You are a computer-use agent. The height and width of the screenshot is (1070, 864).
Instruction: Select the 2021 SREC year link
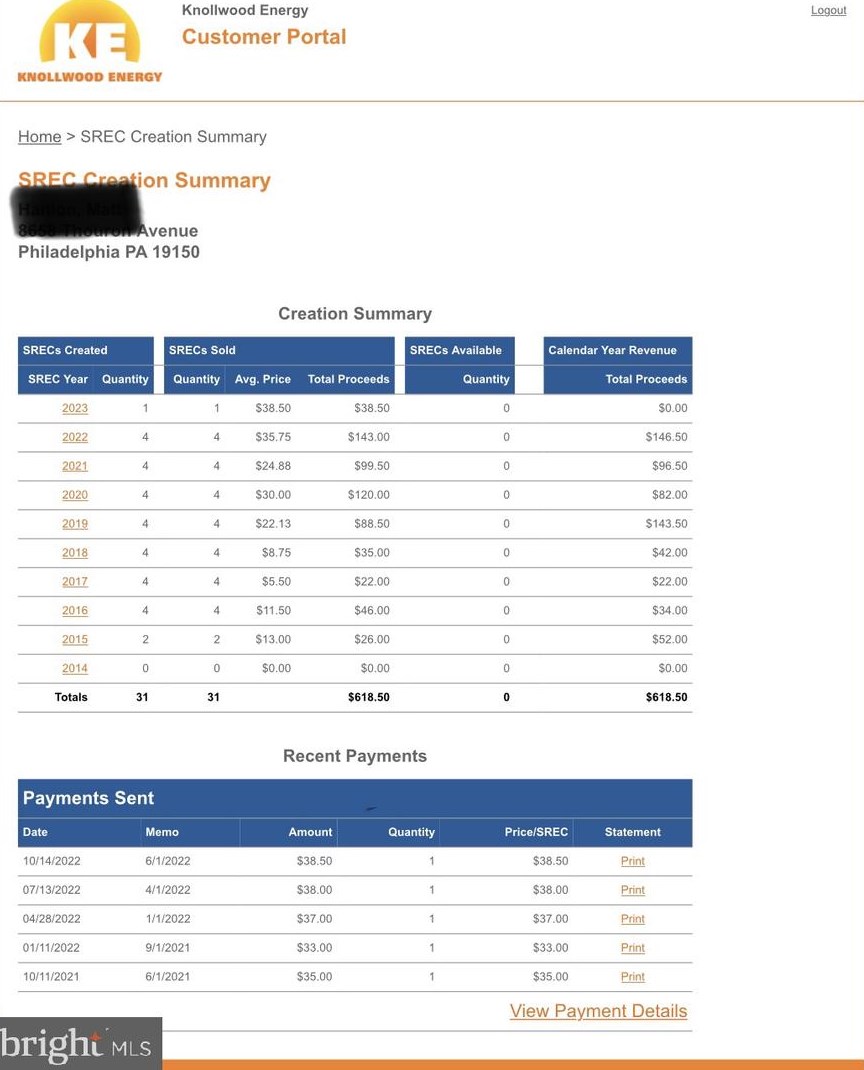click(75, 466)
